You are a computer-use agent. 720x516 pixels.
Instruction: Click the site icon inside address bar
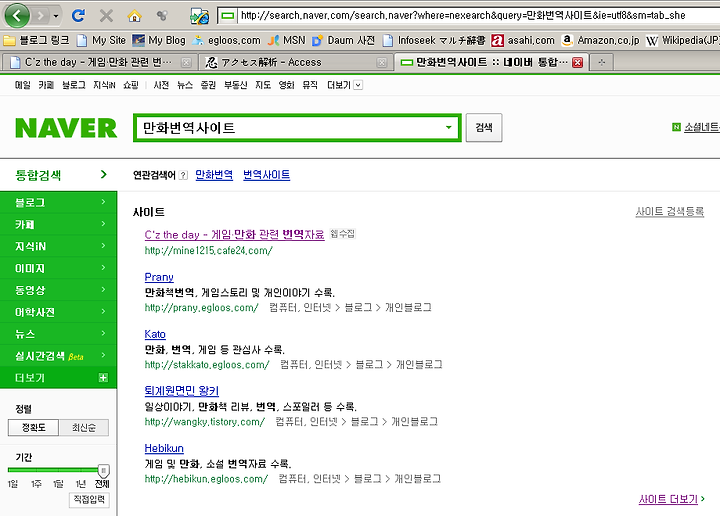click(227, 16)
